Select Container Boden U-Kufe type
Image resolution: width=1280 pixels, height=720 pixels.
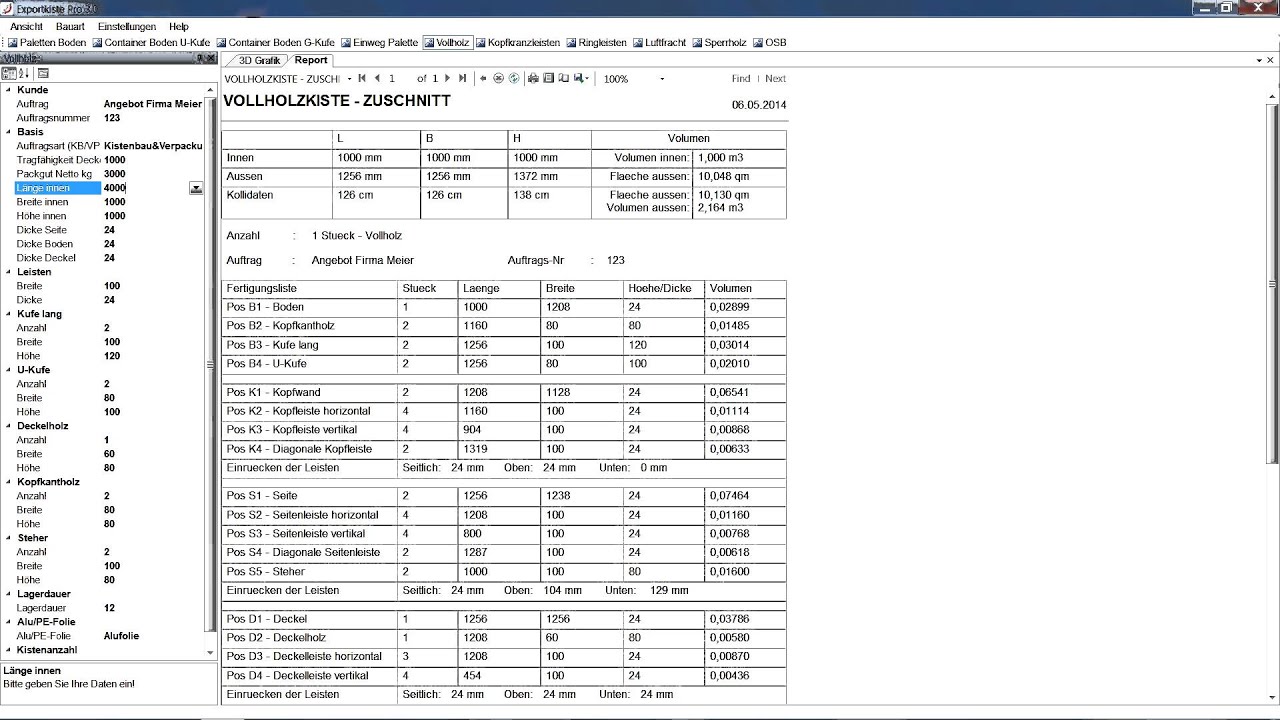(151, 43)
